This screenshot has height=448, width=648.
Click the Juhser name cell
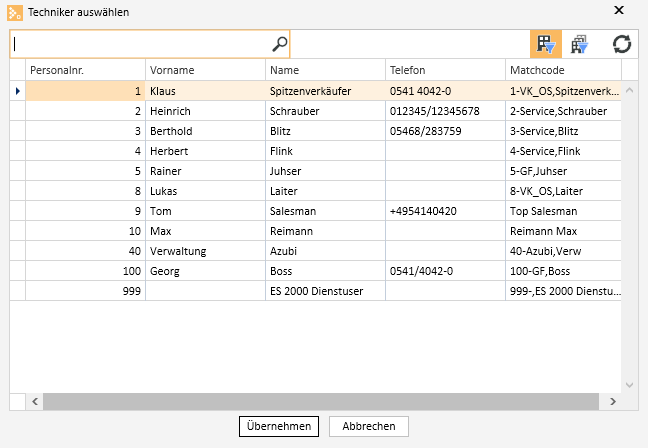(x=325, y=171)
